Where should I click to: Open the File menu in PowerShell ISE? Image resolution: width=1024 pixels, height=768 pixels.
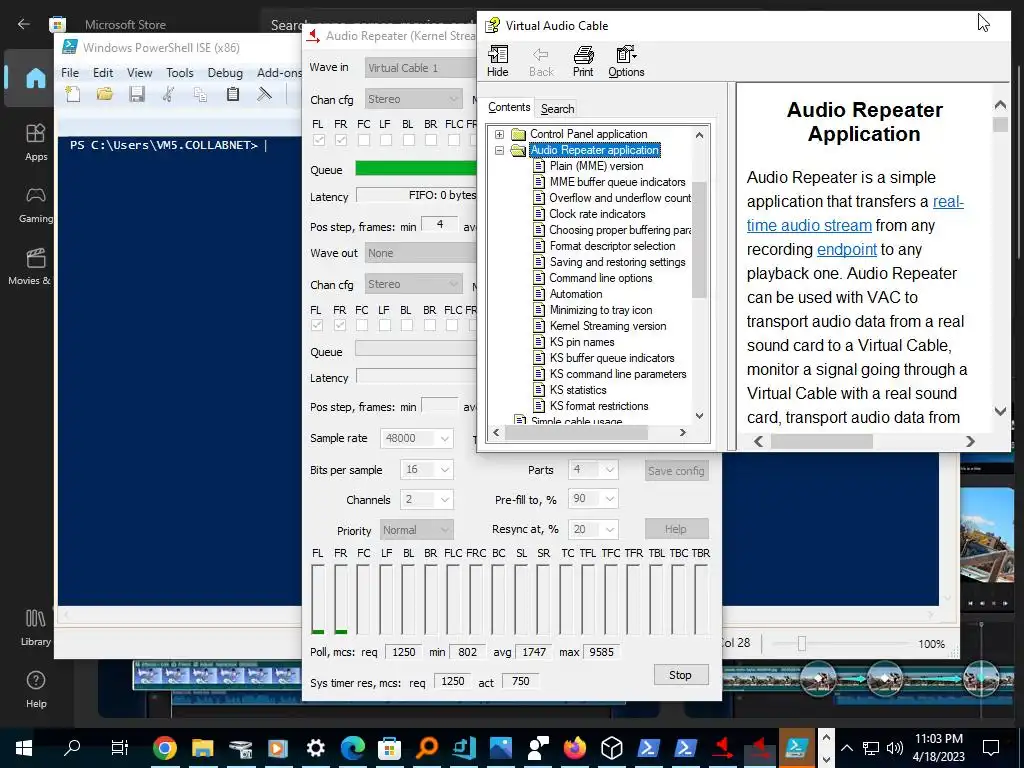(x=70, y=72)
